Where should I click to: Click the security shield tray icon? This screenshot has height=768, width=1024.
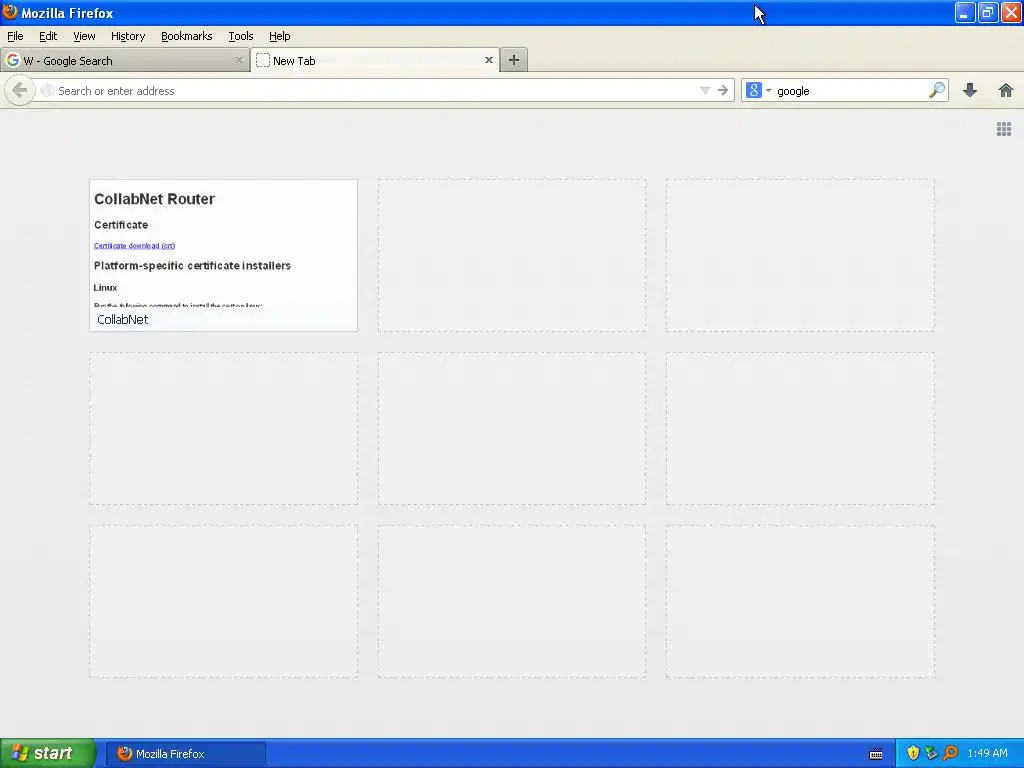tap(913, 753)
